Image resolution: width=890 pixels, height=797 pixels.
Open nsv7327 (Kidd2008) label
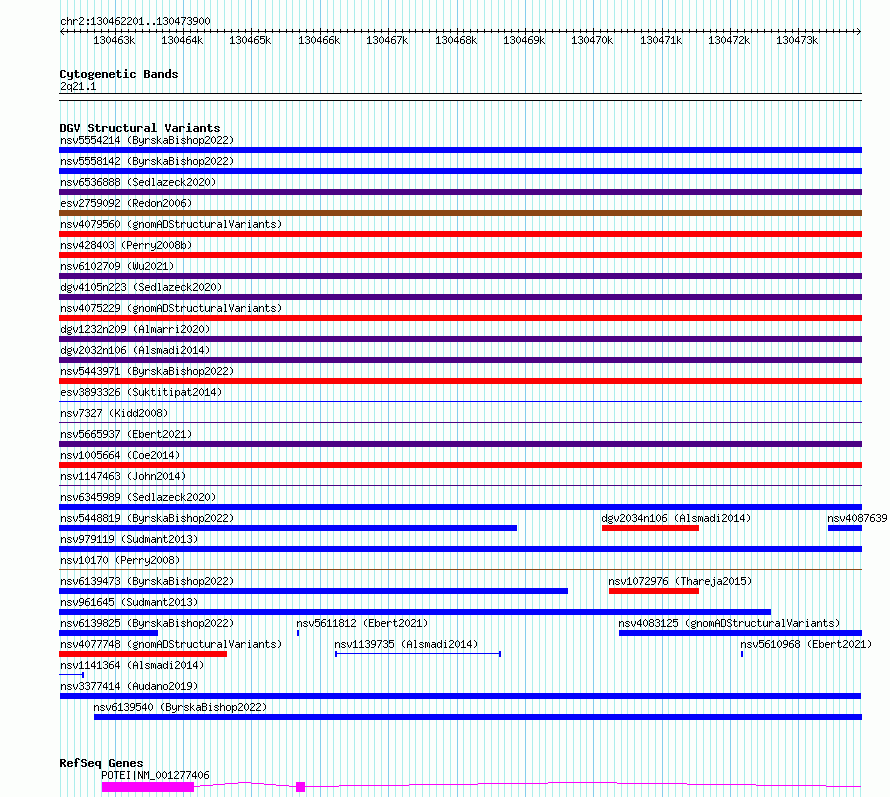(114, 413)
